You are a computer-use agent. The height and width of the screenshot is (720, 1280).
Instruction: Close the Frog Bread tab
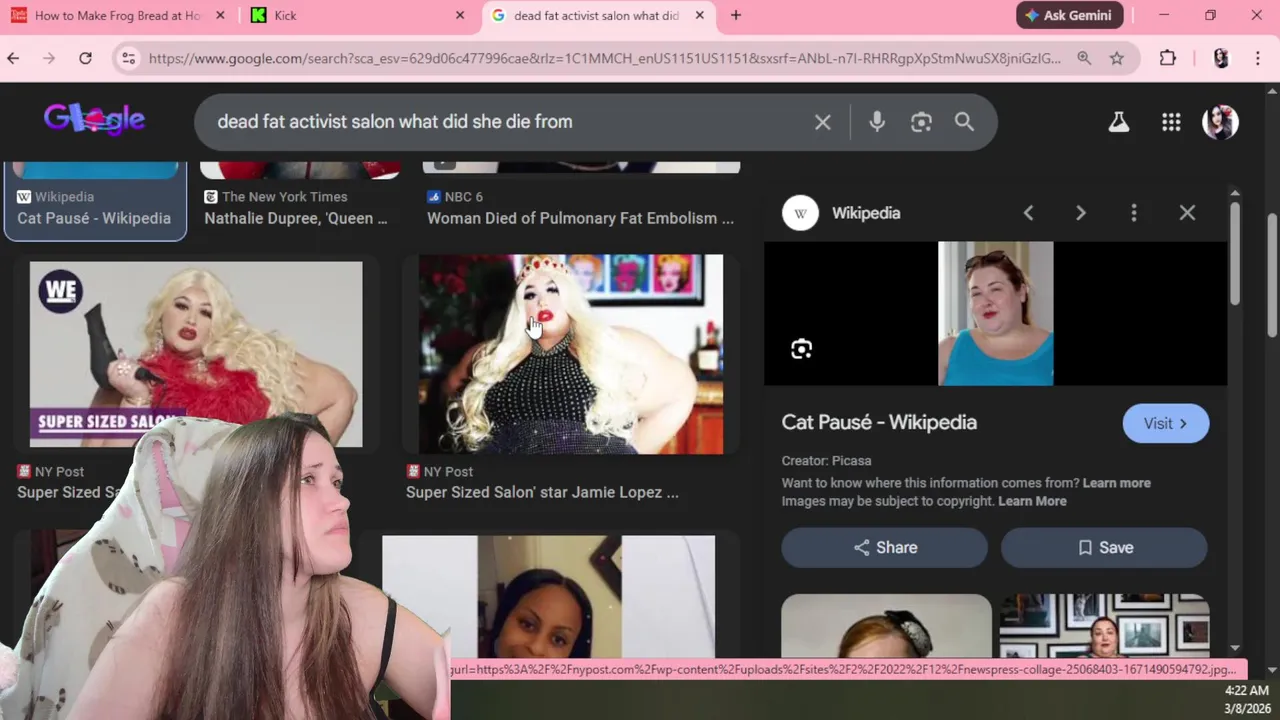click(220, 15)
